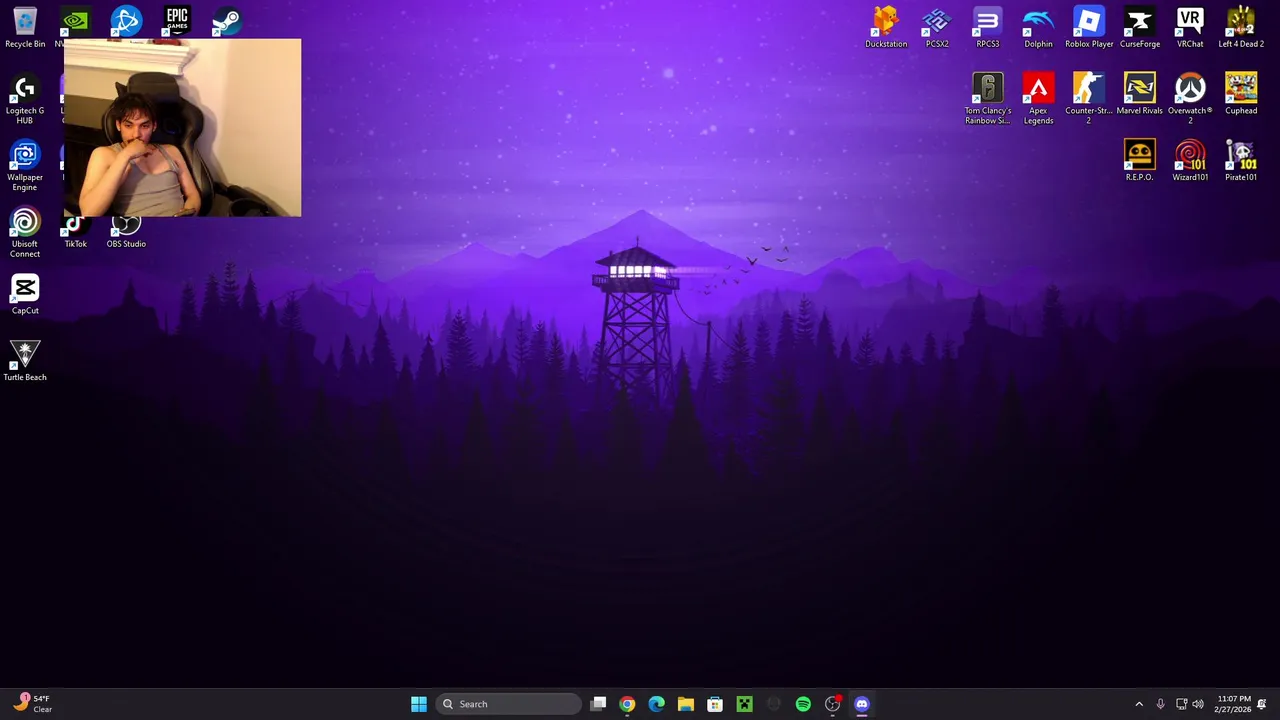Open the notification bell icon

click(x=1262, y=704)
